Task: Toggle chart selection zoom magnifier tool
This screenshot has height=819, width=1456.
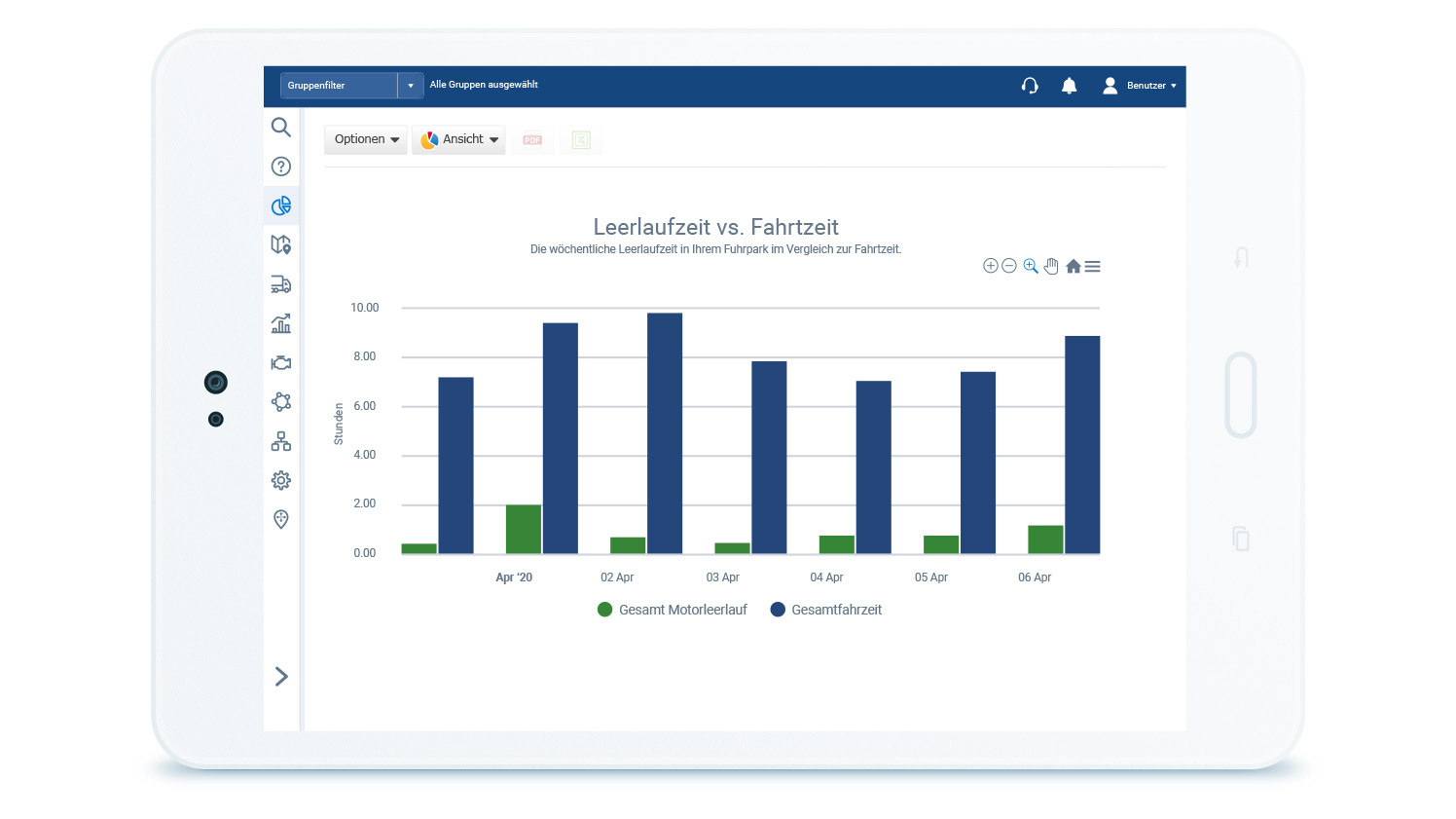Action: 1031,266
